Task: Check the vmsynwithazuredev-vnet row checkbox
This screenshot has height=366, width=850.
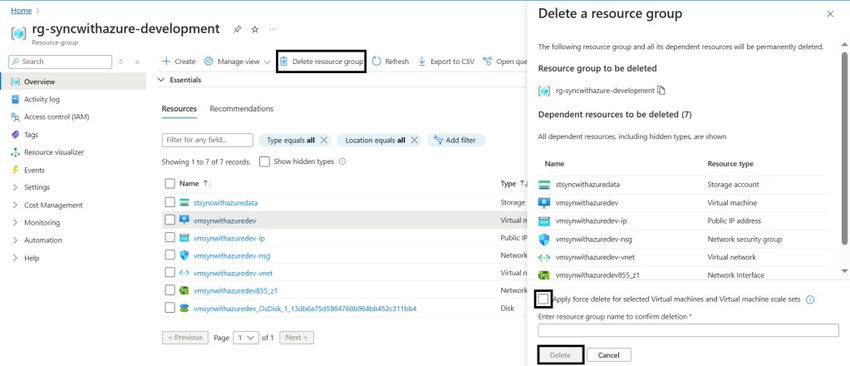Action: click(170, 272)
